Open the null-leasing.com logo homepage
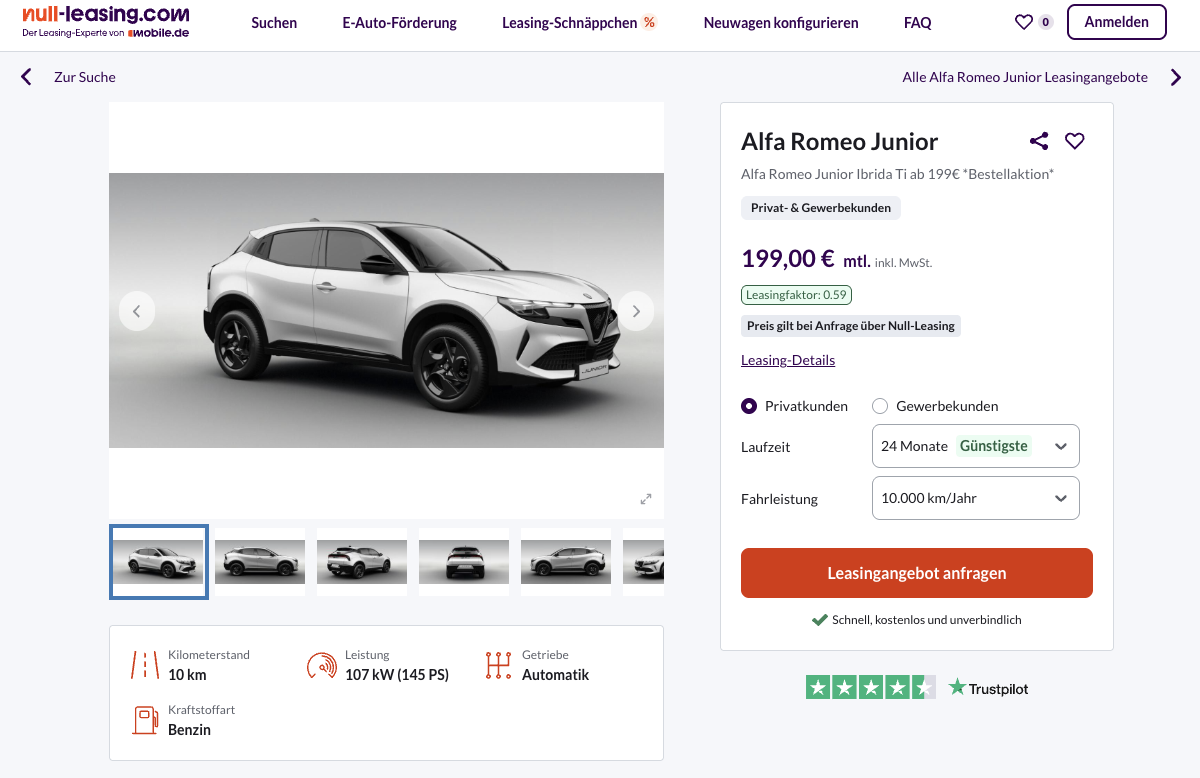Viewport: 1200px width, 778px height. tap(106, 21)
